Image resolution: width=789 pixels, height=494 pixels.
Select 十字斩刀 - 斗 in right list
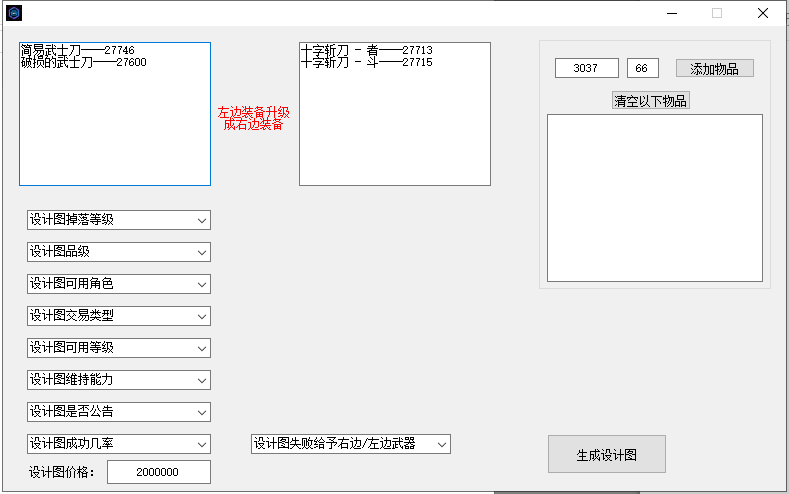pyautogui.click(x=366, y=62)
